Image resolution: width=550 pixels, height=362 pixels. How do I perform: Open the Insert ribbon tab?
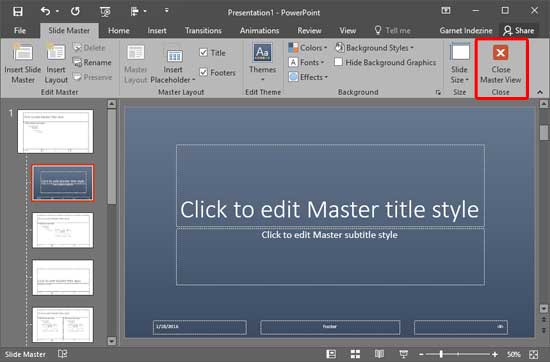click(x=157, y=31)
